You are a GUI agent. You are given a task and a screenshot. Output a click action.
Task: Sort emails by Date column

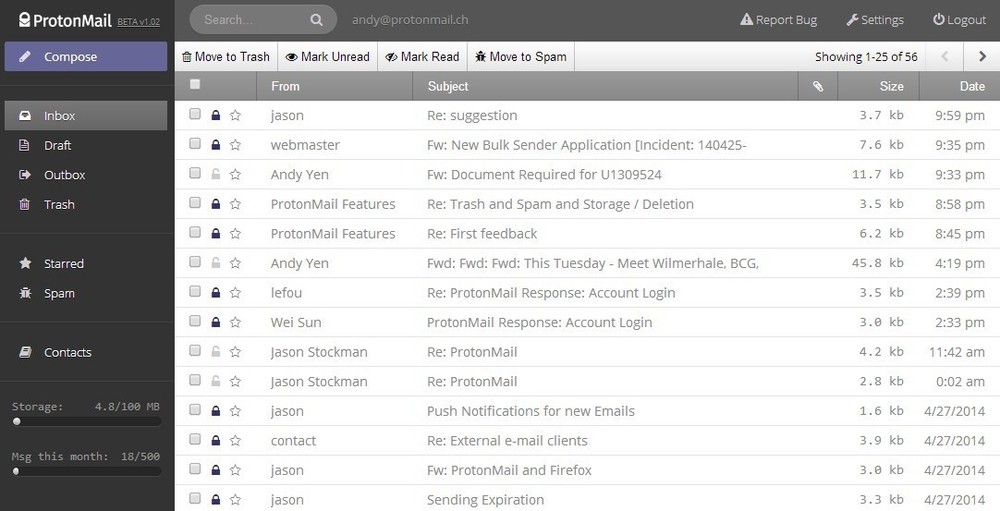pyautogui.click(x=971, y=86)
